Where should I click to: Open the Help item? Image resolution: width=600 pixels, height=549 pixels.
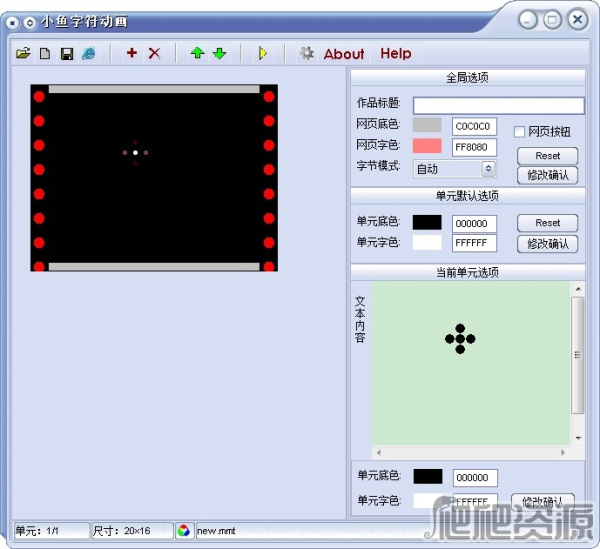click(396, 54)
